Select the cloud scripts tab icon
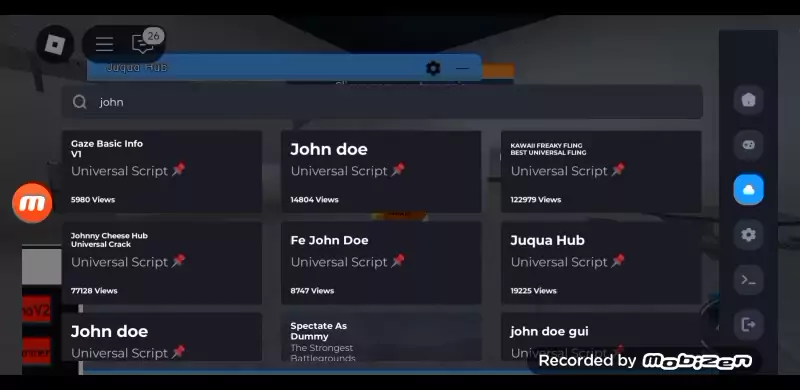Image resolution: width=800 pixels, height=390 pixels. pyautogui.click(x=748, y=190)
